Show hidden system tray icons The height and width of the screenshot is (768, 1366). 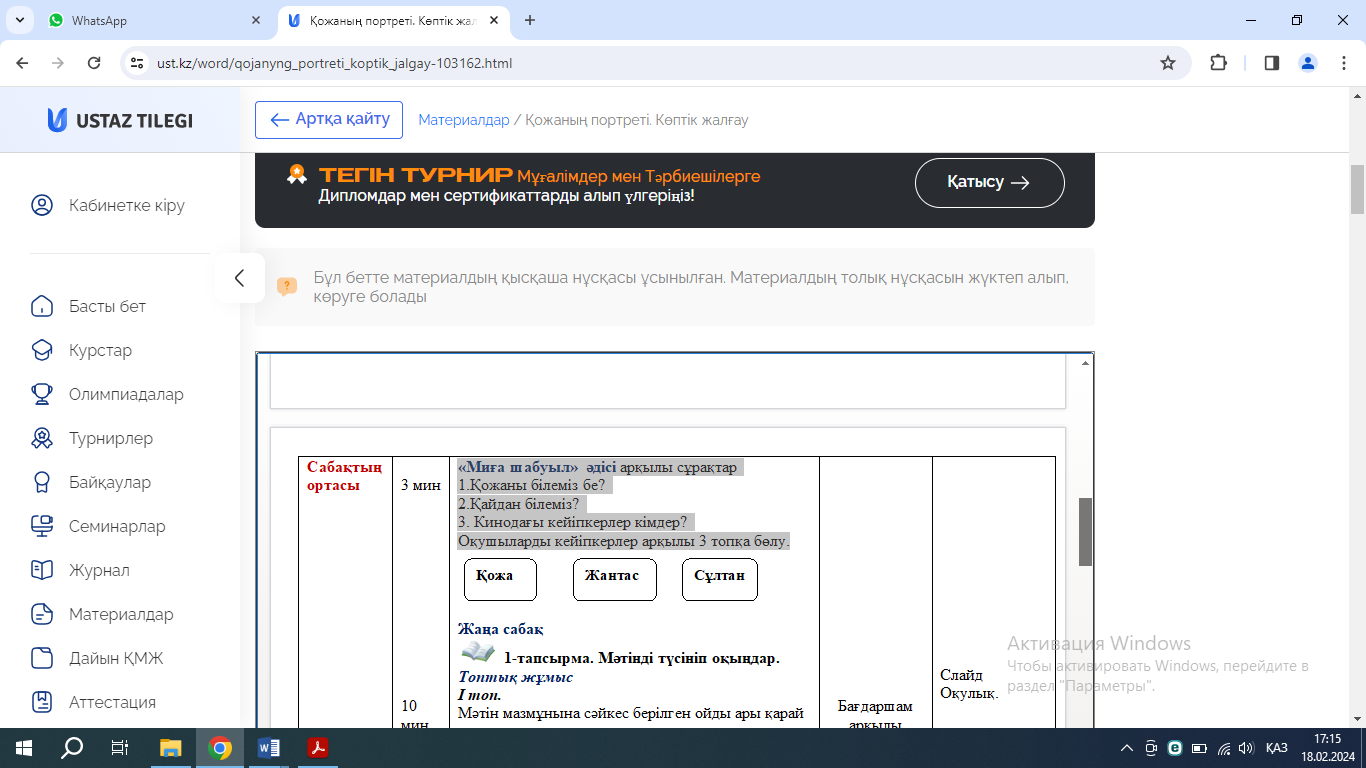[x=1127, y=748]
